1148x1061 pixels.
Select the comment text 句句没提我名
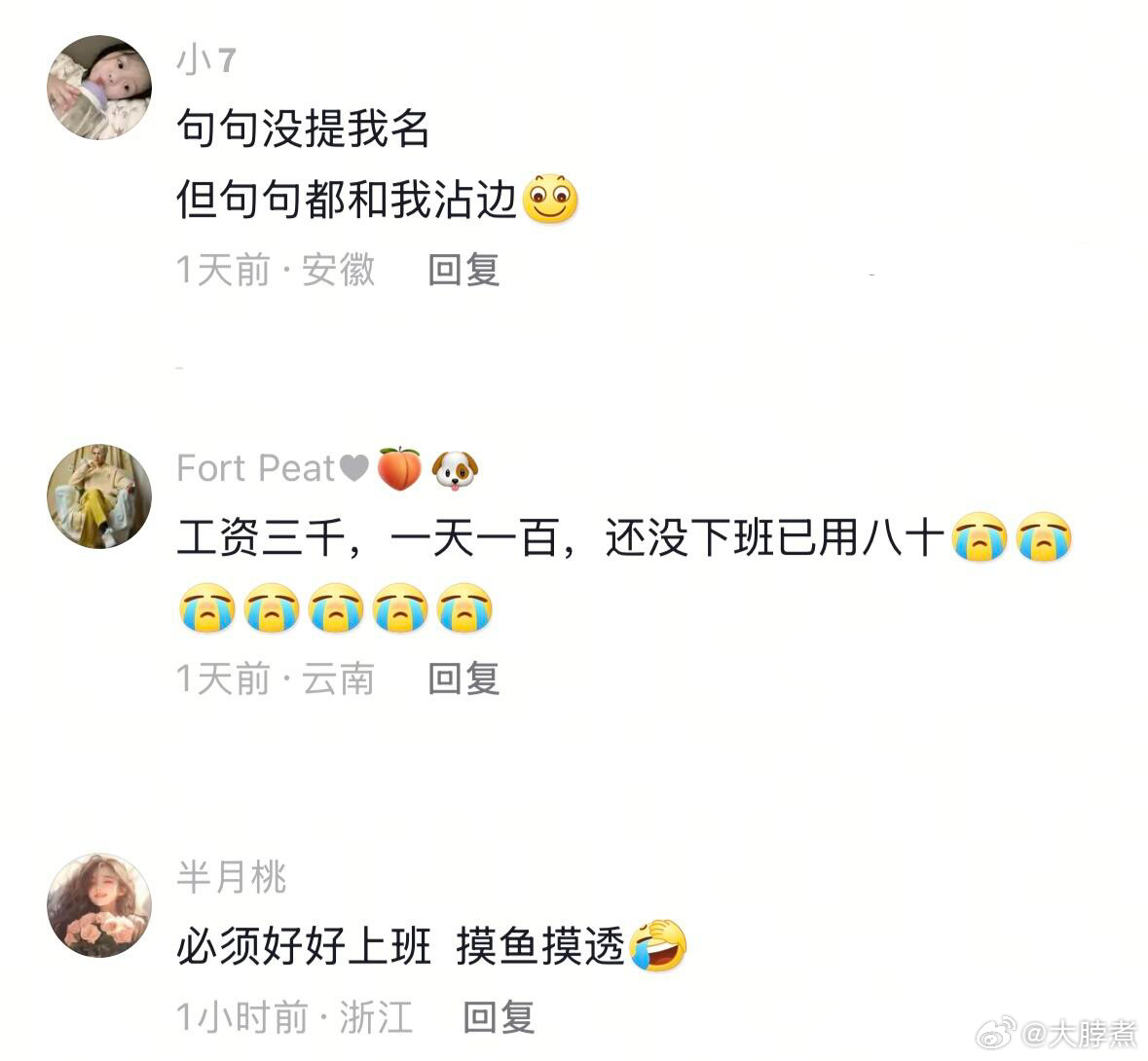[303, 128]
